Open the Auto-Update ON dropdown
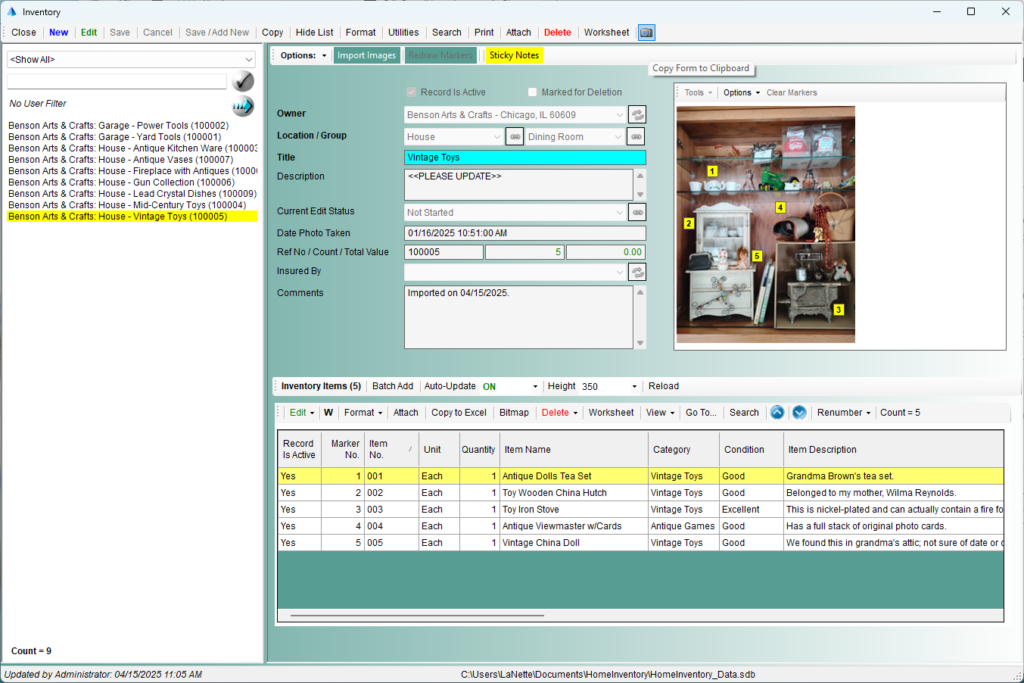 535,387
